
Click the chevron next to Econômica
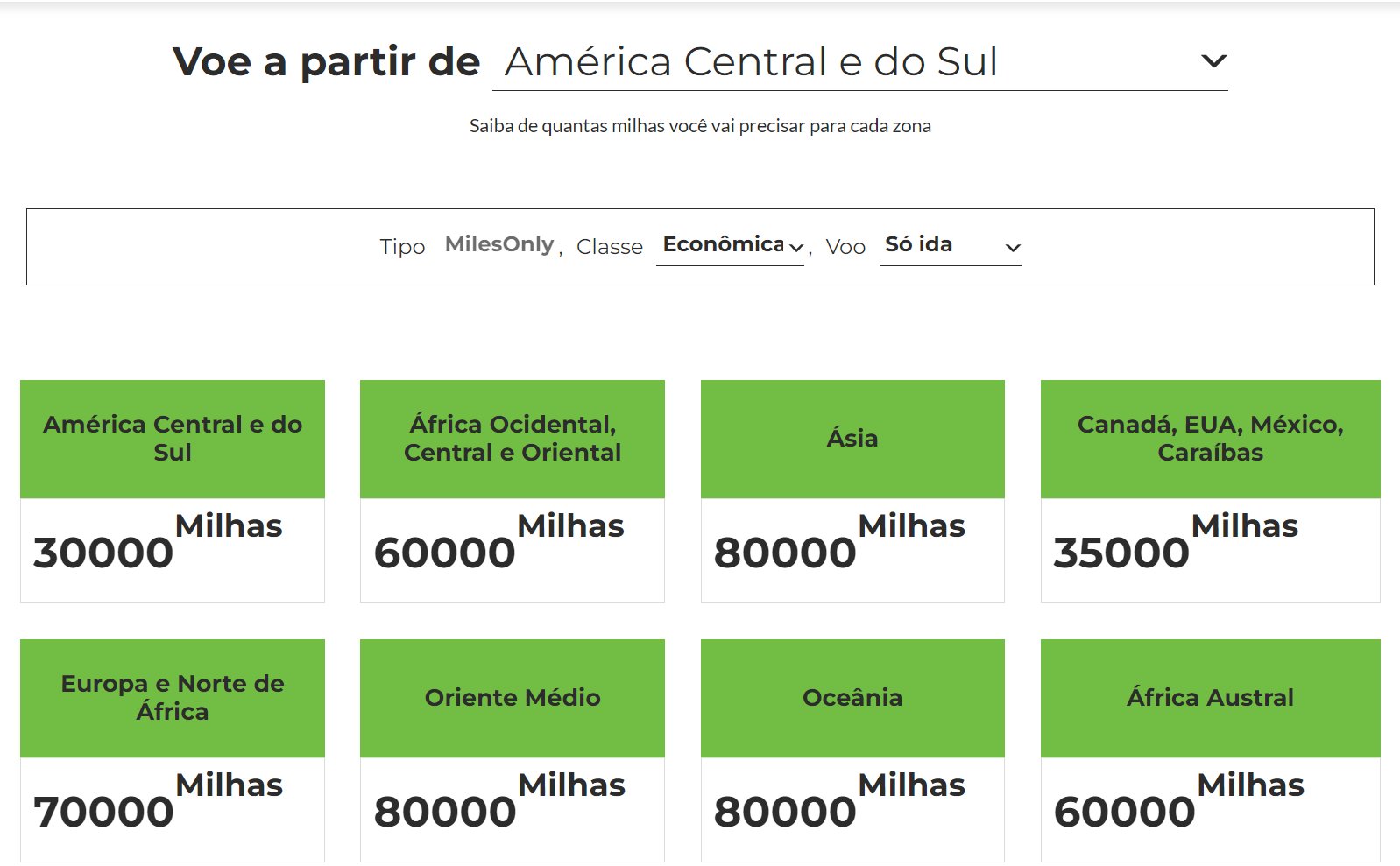point(795,248)
